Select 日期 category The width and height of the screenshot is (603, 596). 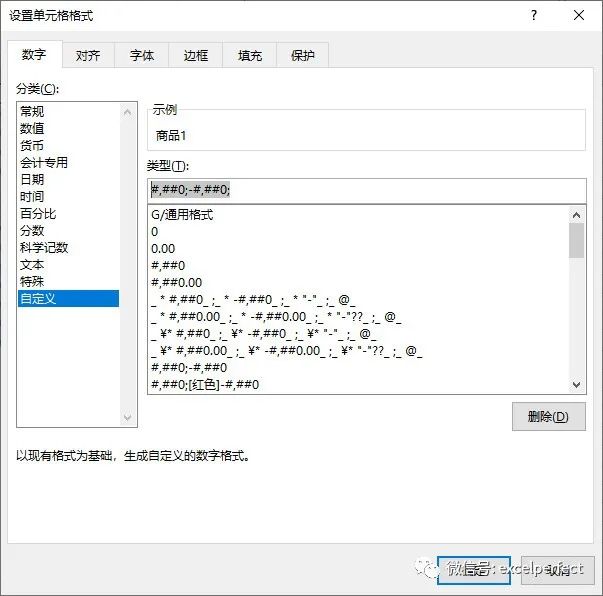pyautogui.click(x=68, y=180)
